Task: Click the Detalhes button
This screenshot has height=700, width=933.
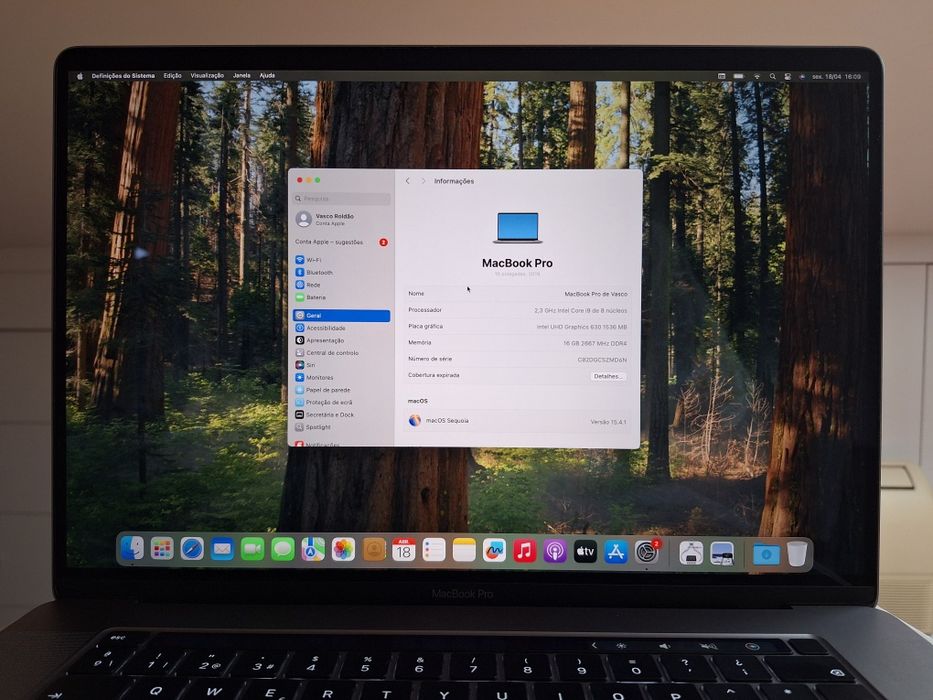Action: (x=608, y=376)
